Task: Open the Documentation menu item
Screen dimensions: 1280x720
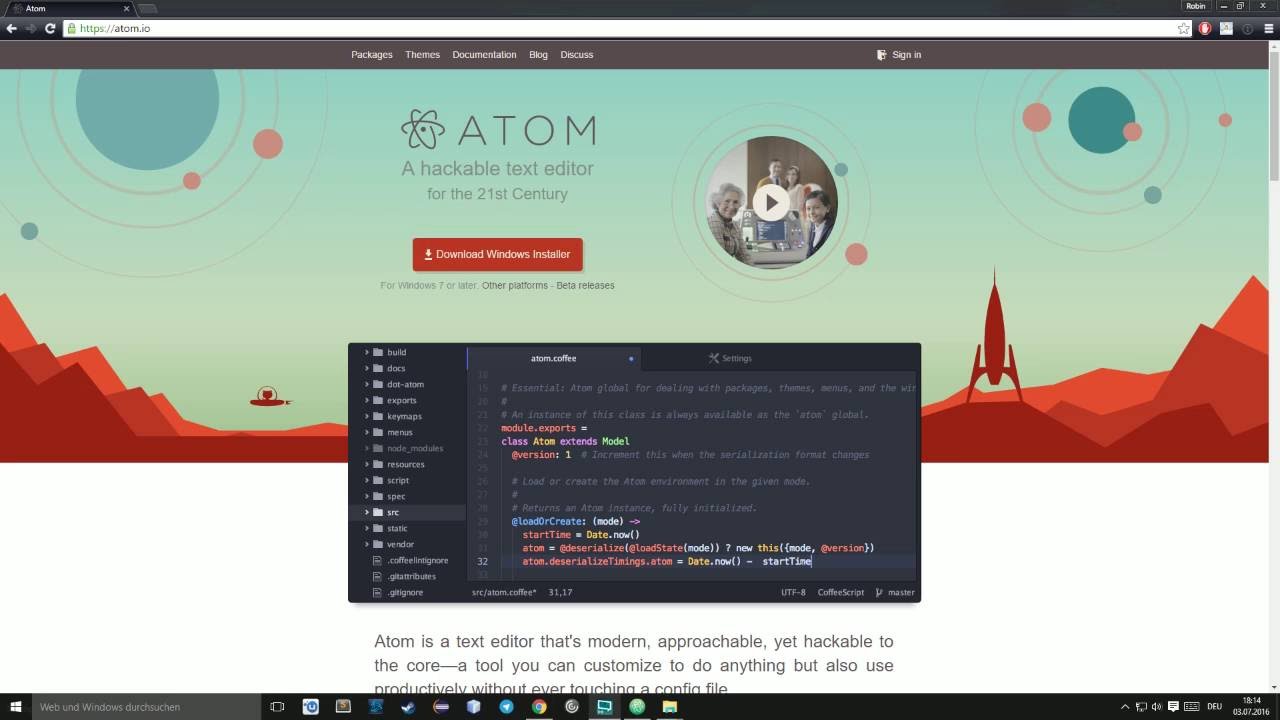Action: [484, 55]
